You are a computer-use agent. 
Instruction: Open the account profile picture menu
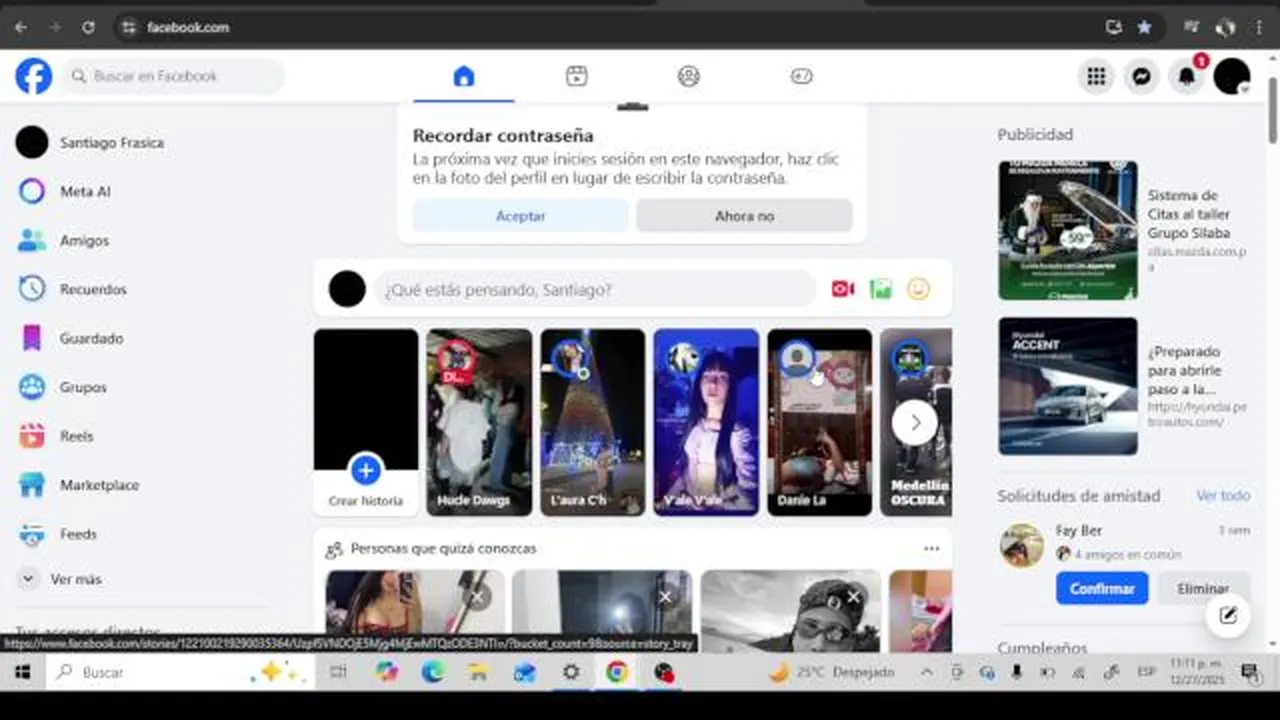1232,76
